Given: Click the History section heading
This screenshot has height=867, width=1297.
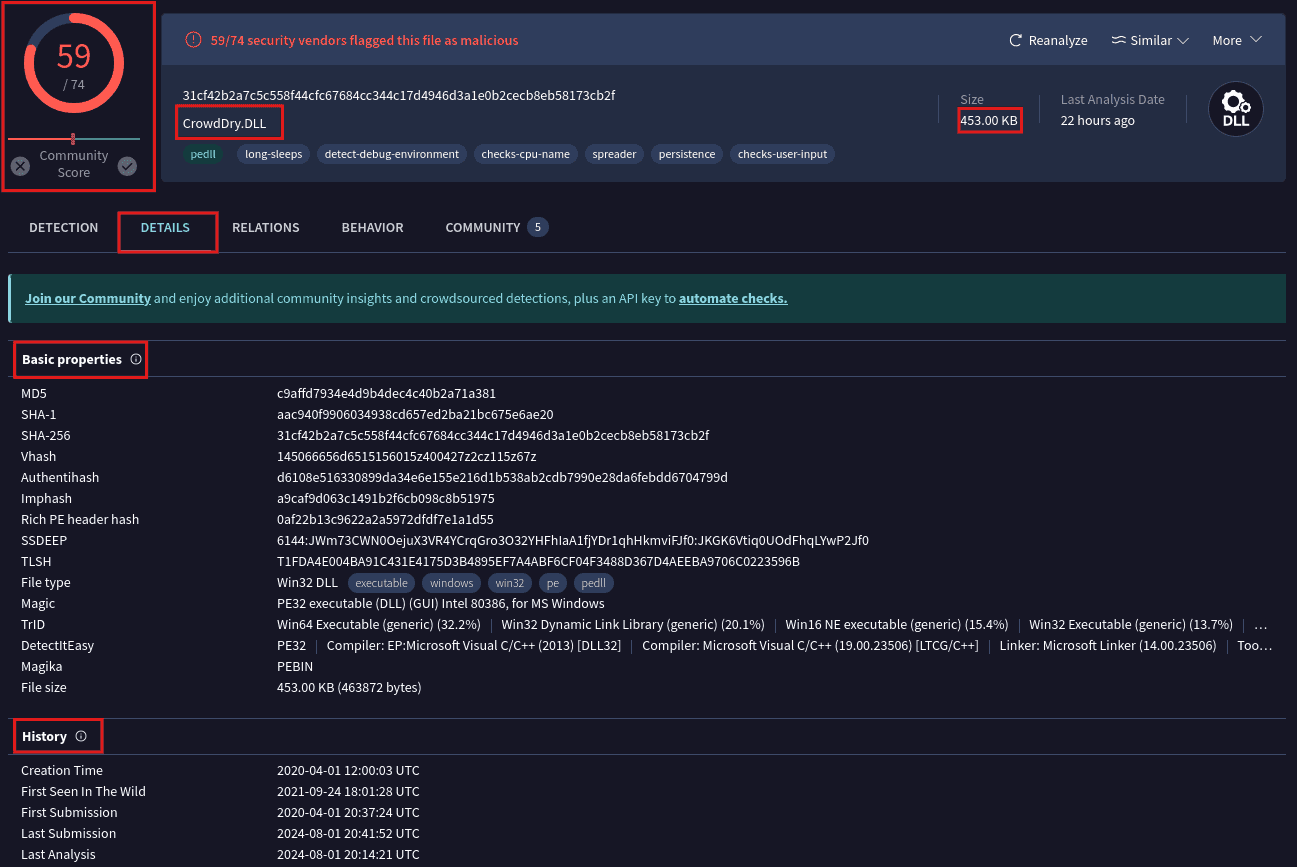Looking at the screenshot, I should click(x=44, y=736).
